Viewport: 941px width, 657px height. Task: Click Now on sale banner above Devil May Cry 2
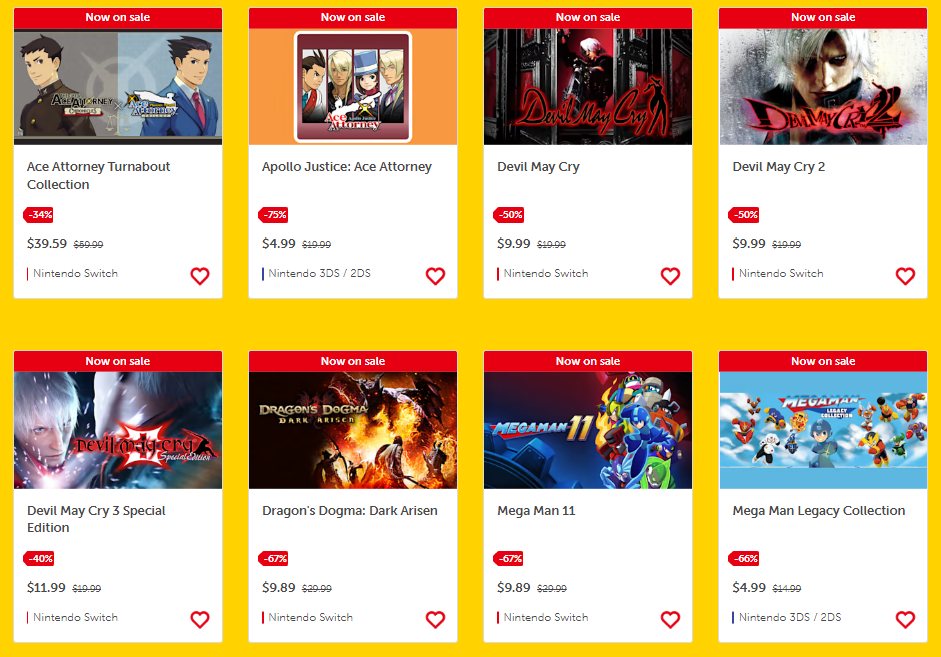(x=823, y=17)
